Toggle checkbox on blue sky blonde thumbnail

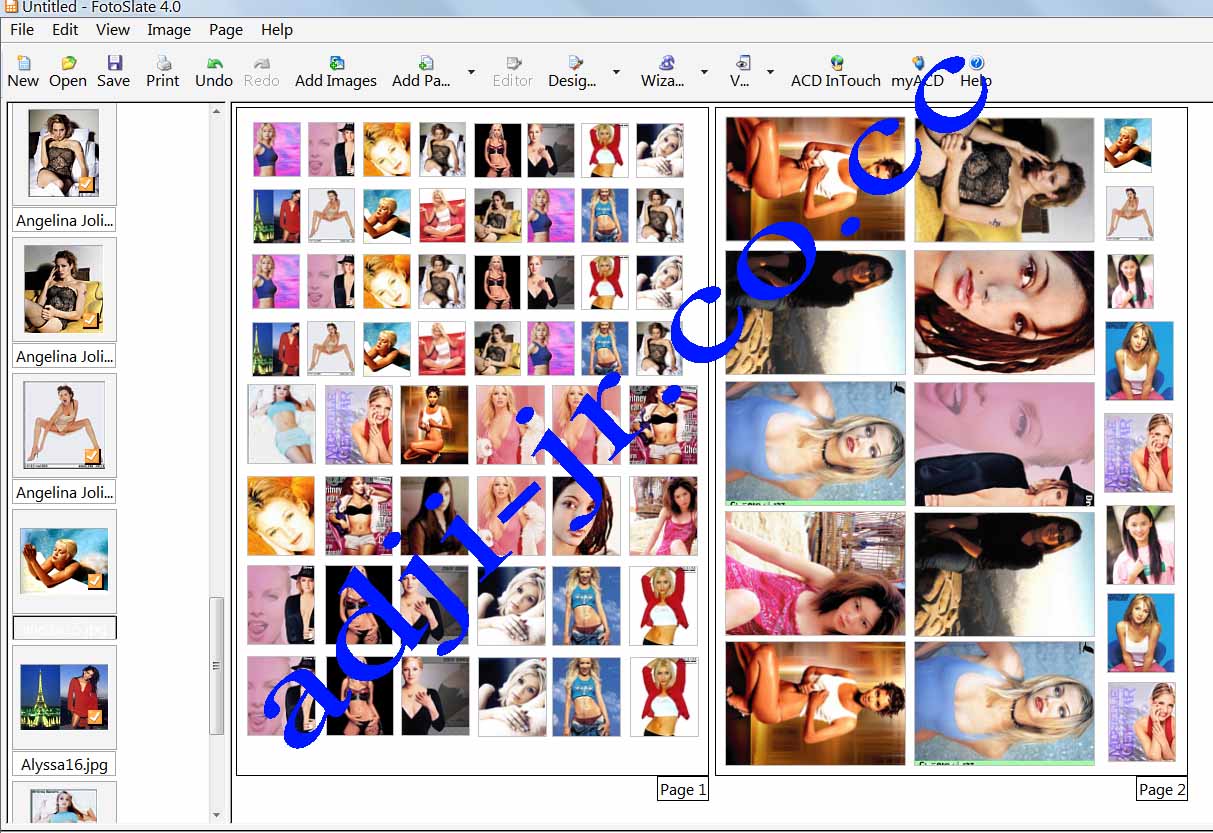[x=95, y=580]
